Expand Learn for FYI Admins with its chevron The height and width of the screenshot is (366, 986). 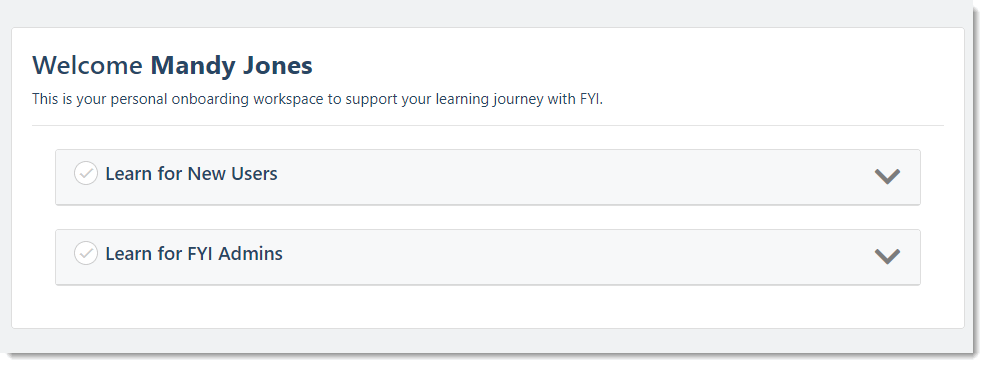887,256
